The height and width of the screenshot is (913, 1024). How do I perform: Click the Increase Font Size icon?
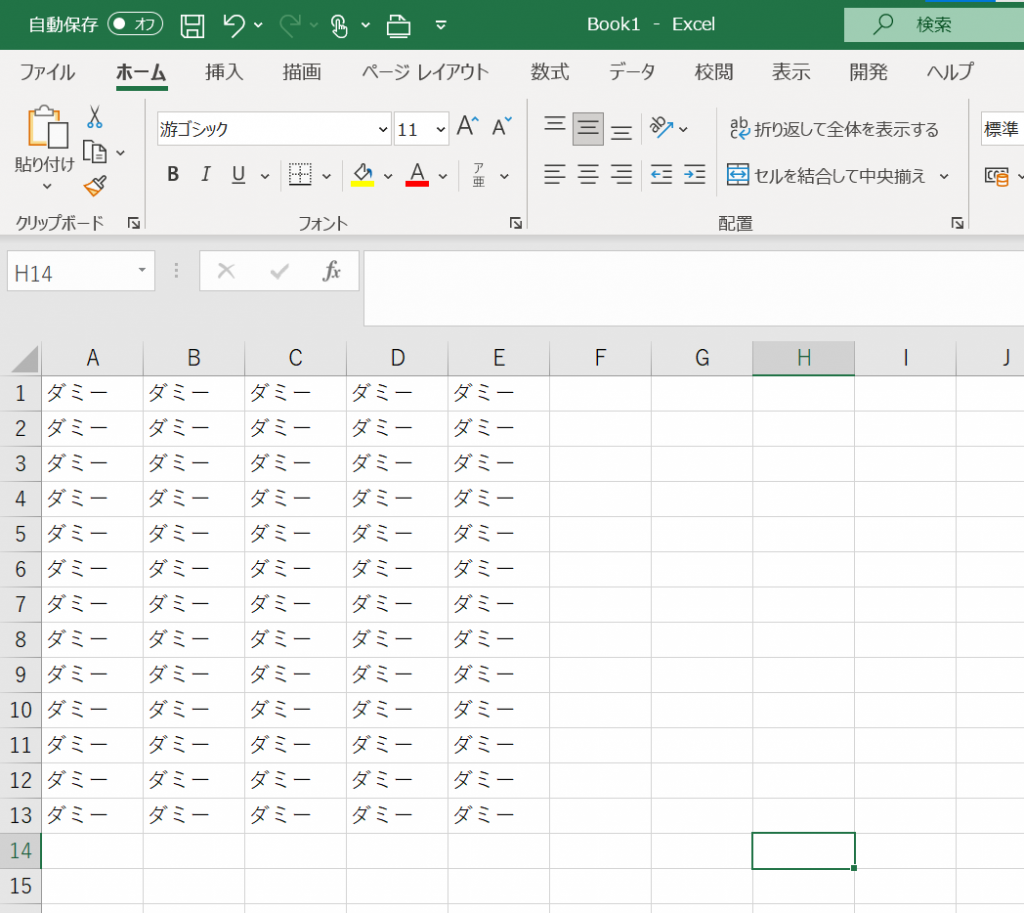coord(467,127)
